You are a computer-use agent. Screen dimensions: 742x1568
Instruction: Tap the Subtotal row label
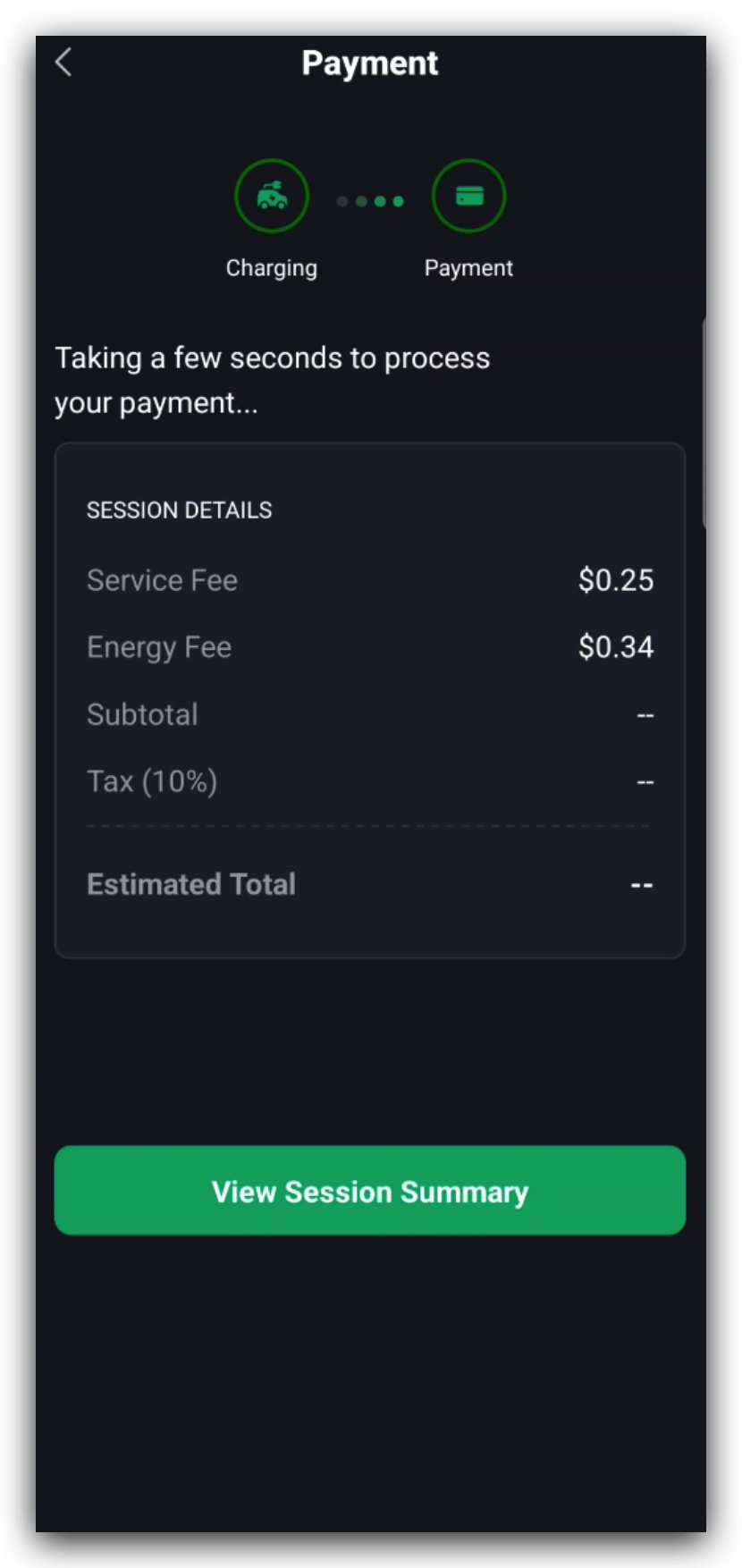(142, 714)
